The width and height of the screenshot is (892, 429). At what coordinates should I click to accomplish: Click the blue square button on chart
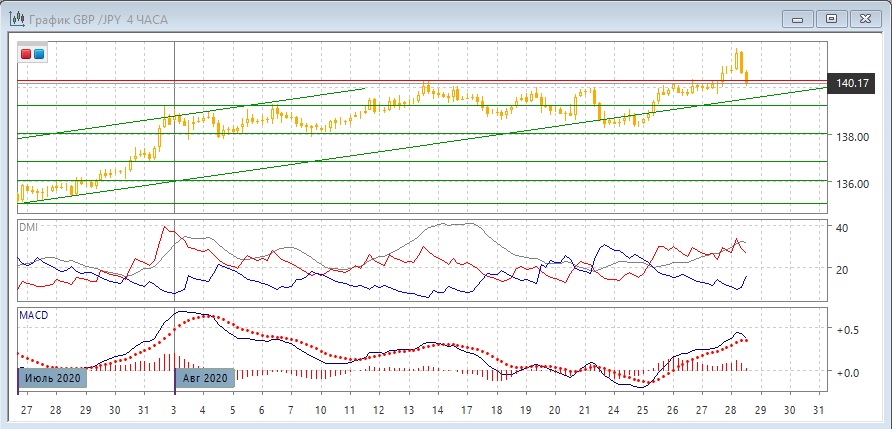38,54
